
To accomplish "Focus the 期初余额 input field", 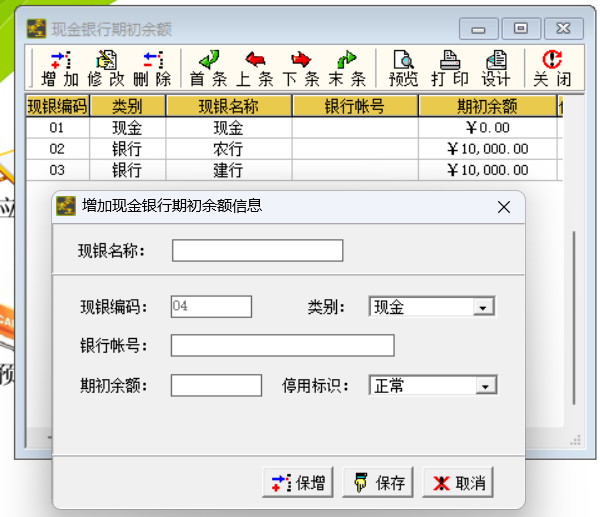I will pyautogui.click(x=216, y=385).
